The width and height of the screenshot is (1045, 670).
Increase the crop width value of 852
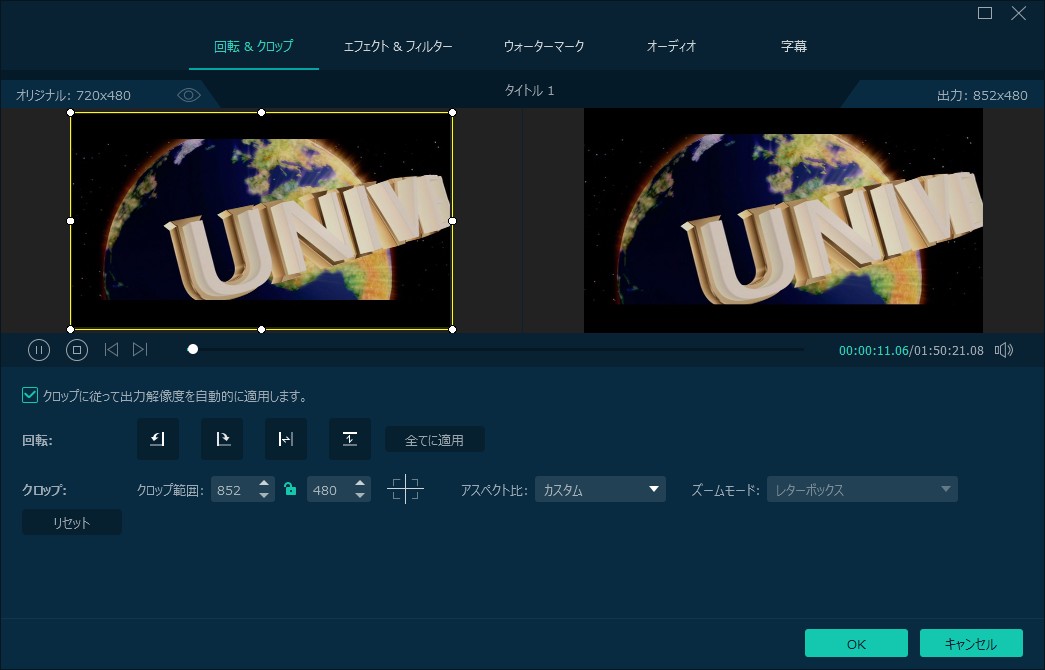point(264,484)
